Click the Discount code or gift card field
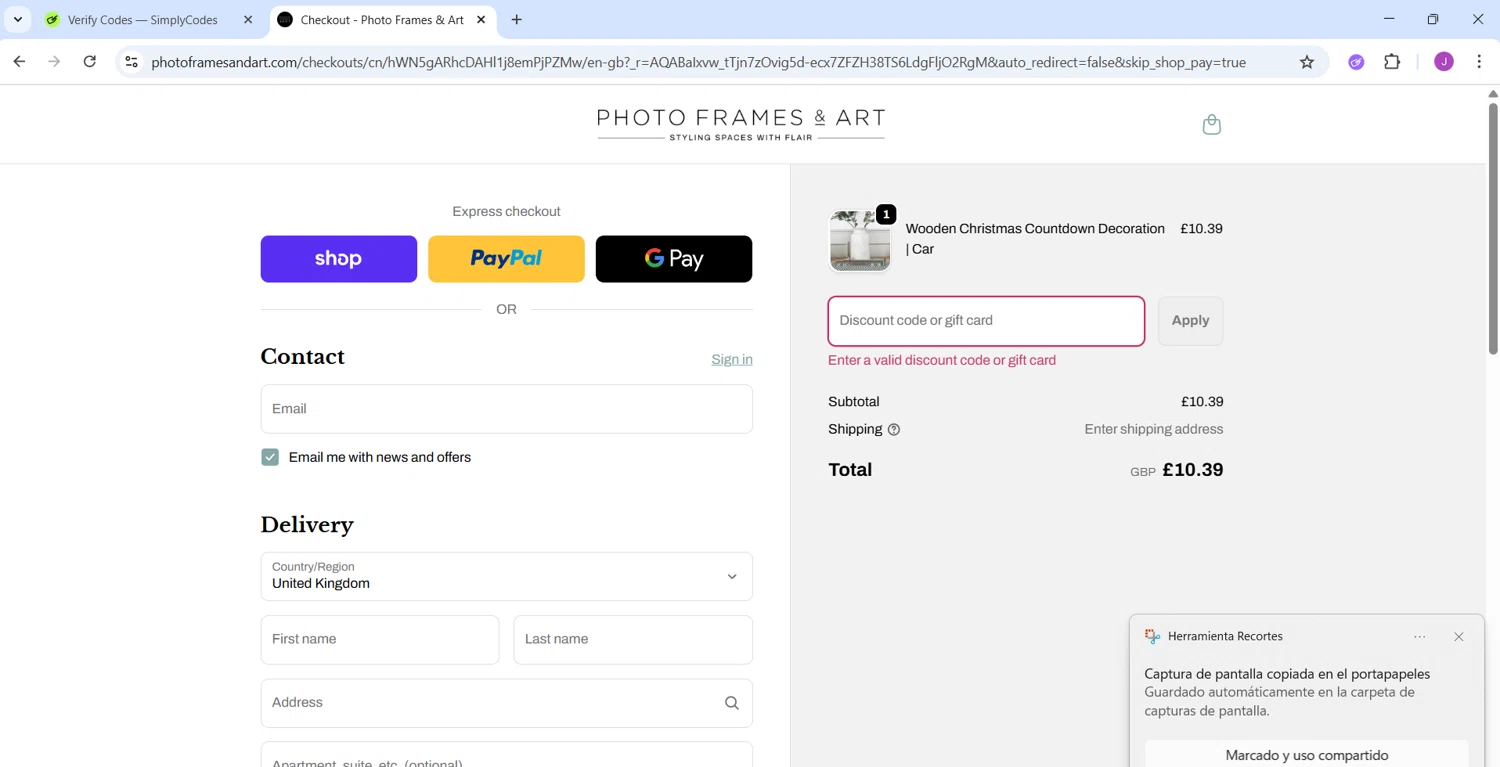 986,321
